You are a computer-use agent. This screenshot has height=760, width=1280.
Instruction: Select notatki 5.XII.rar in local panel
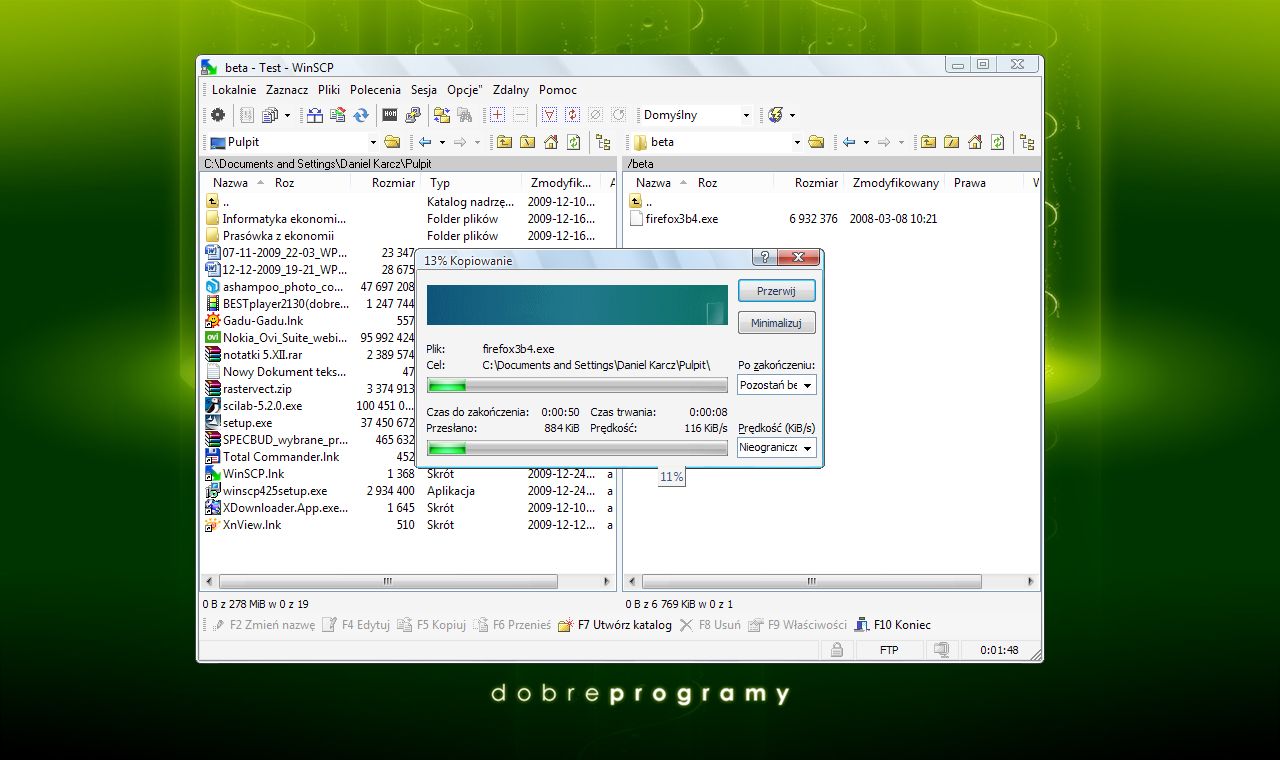click(x=262, y=355)
